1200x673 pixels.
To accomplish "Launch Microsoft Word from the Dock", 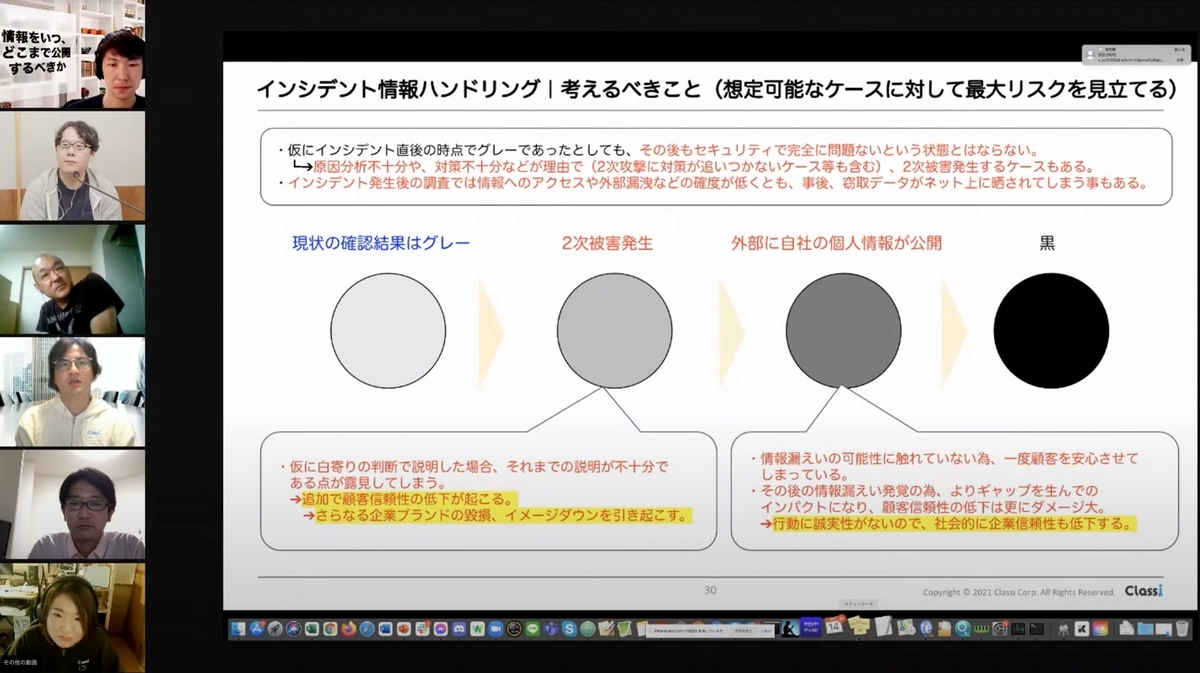I will [x=385, y=629].
